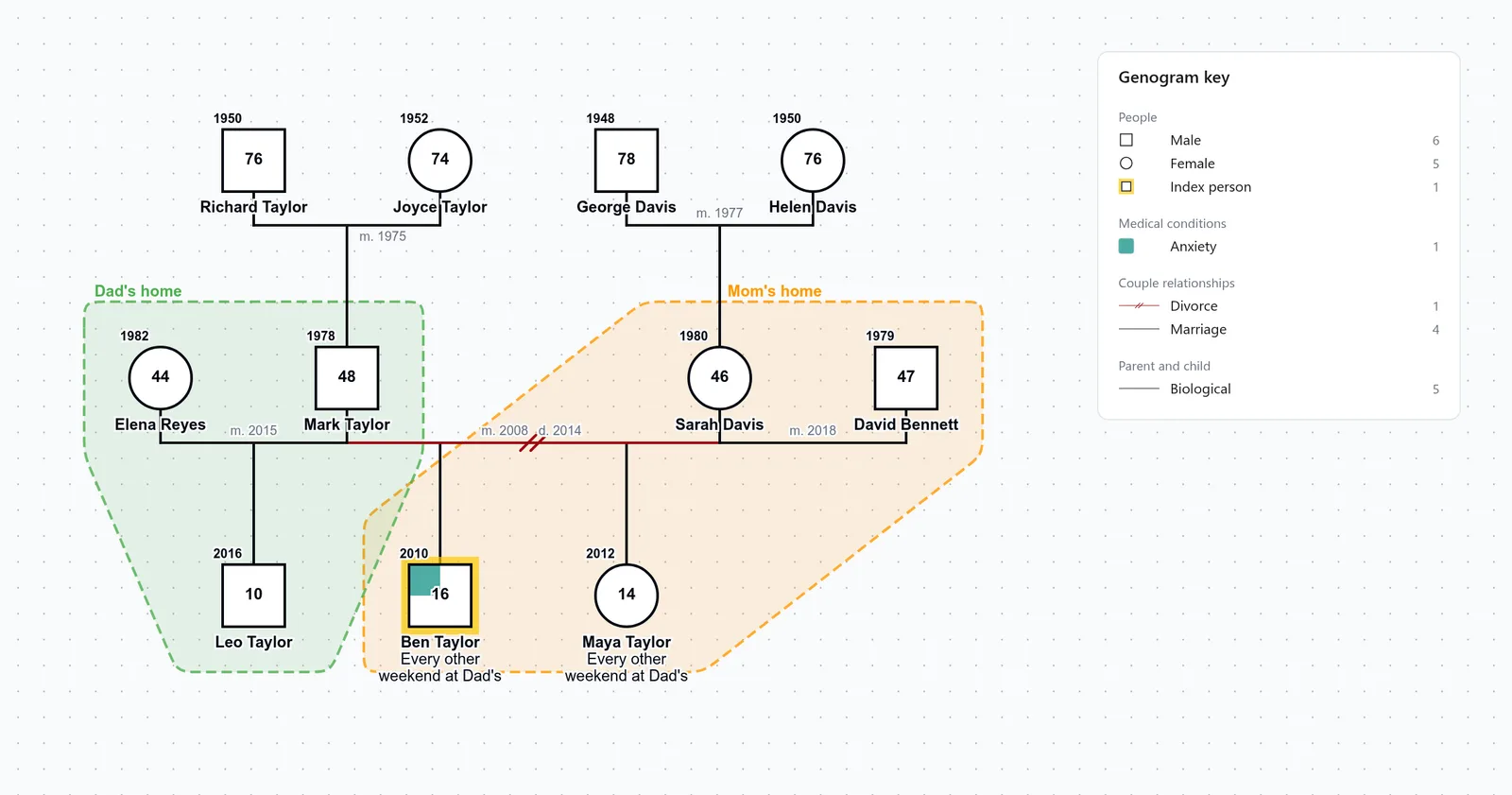Click the "Leo Taylor" name label
This screenshot has width=1512, height=795.
coord(253,642)
